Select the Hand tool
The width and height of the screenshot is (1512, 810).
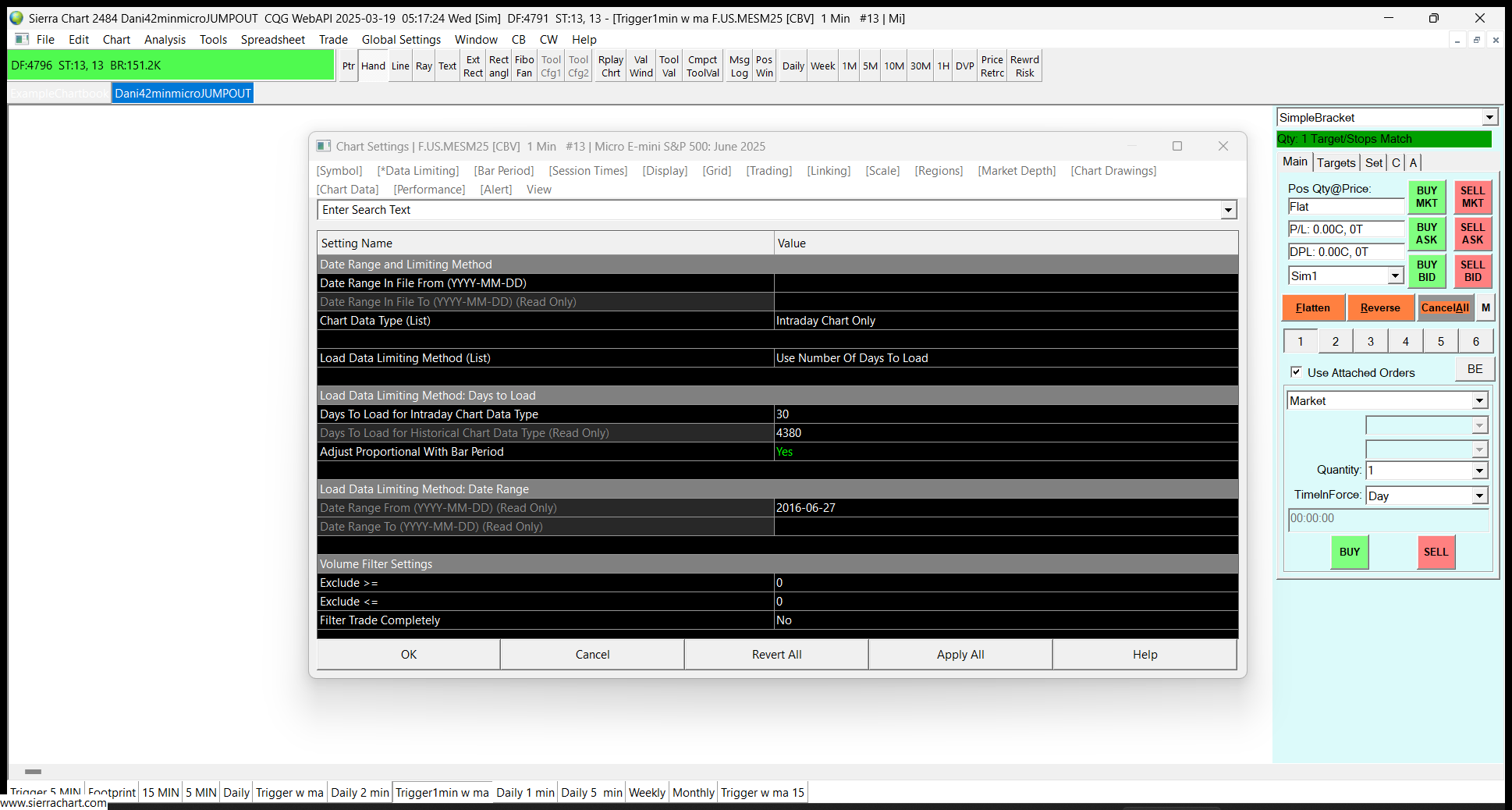coord(373,66)
